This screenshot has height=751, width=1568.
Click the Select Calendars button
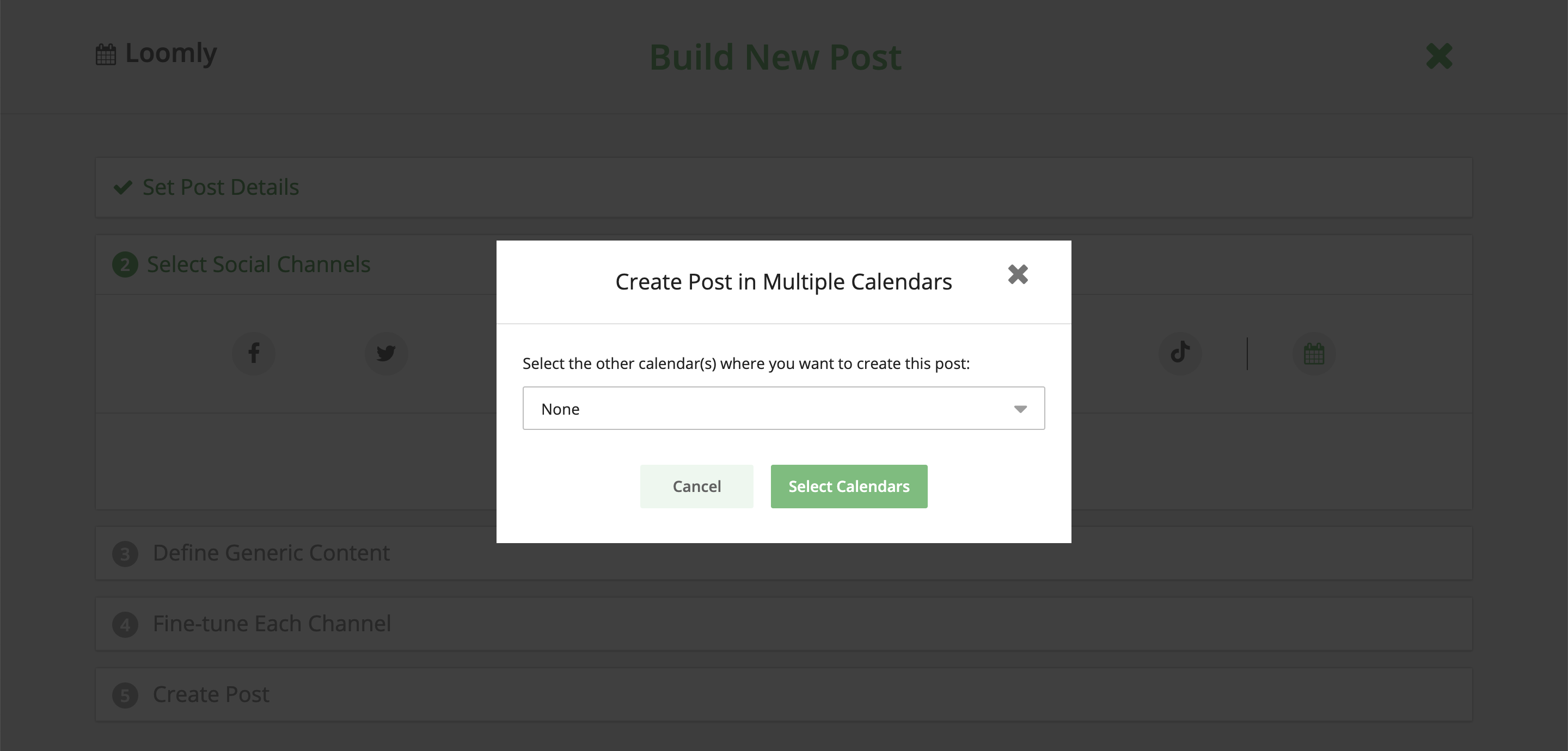tap(849, 486)
